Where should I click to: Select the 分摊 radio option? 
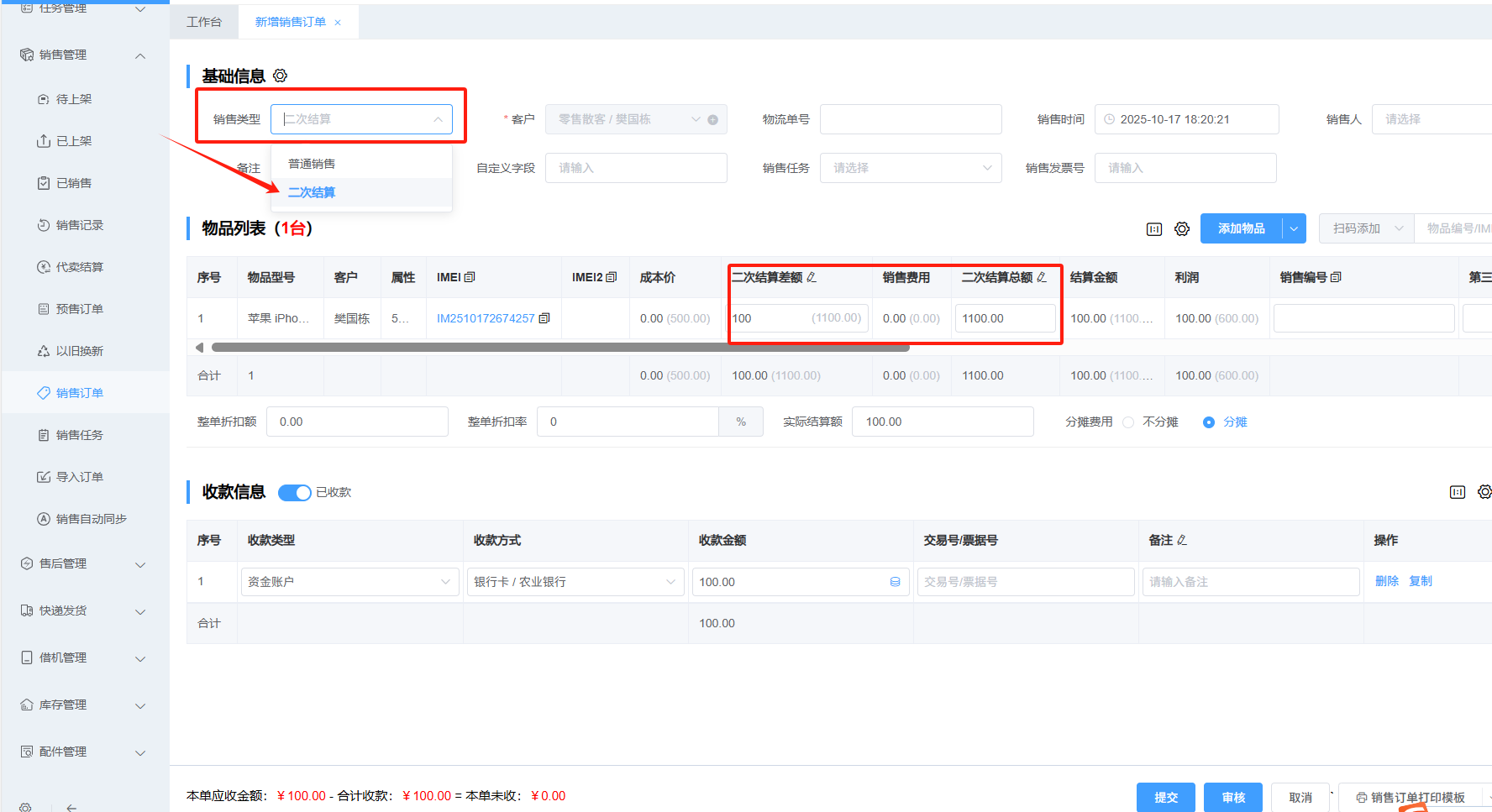(x=1209, y=422)
